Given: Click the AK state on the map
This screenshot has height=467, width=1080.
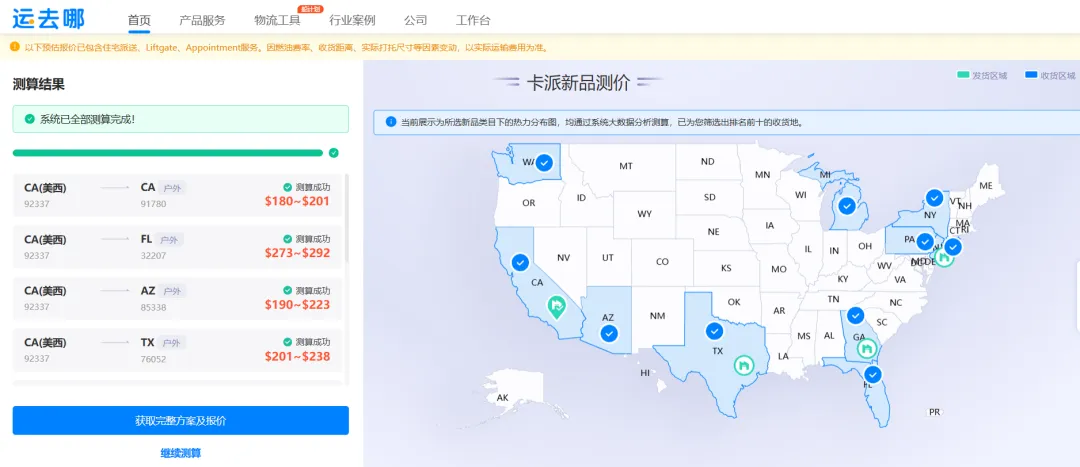Looking at the screenshot, I should [502, 397].
